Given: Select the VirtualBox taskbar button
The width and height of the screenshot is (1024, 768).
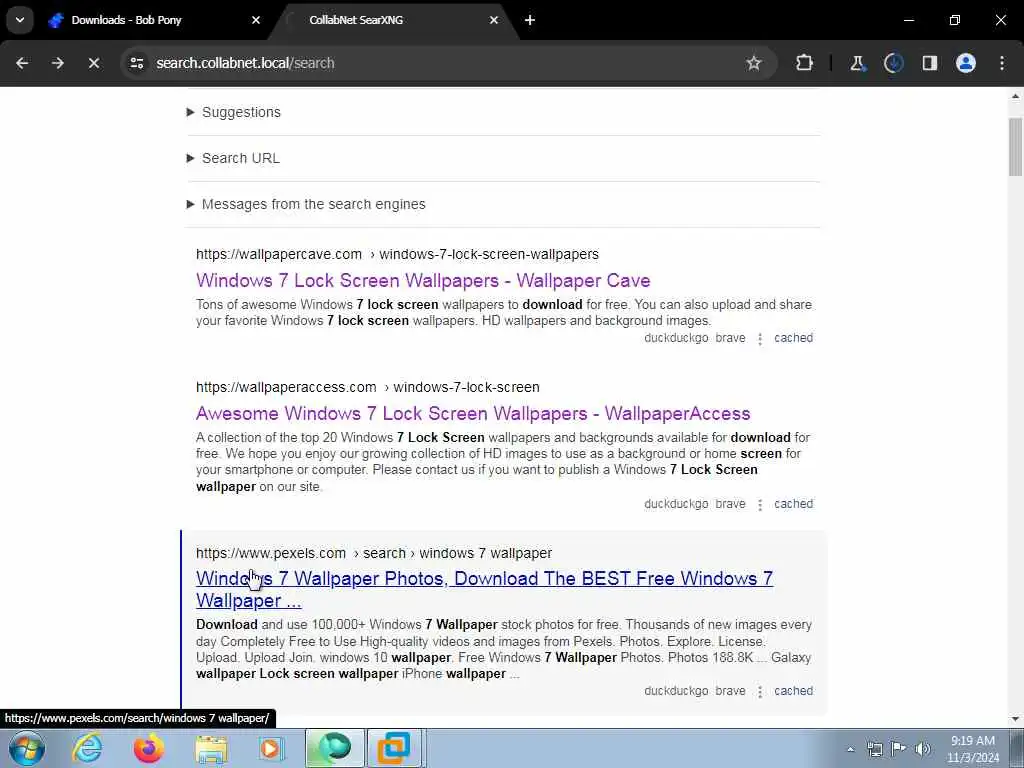Looking at the screenshot, I should click(394, 748).
